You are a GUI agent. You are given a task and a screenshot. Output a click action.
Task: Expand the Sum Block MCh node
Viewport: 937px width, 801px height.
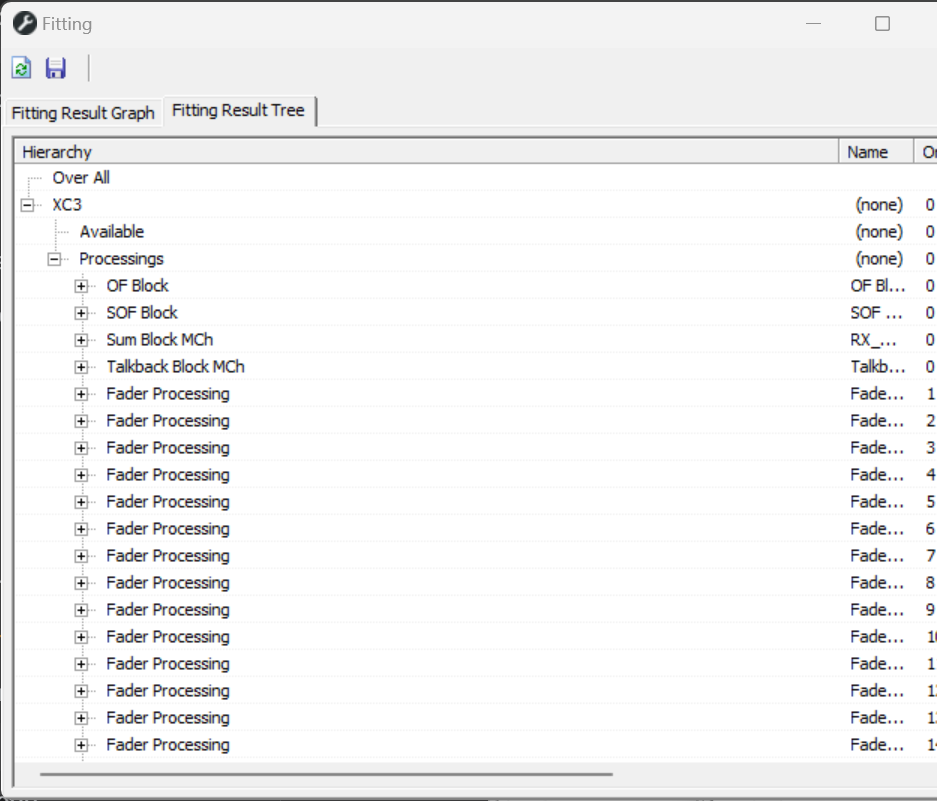(81, 340)
